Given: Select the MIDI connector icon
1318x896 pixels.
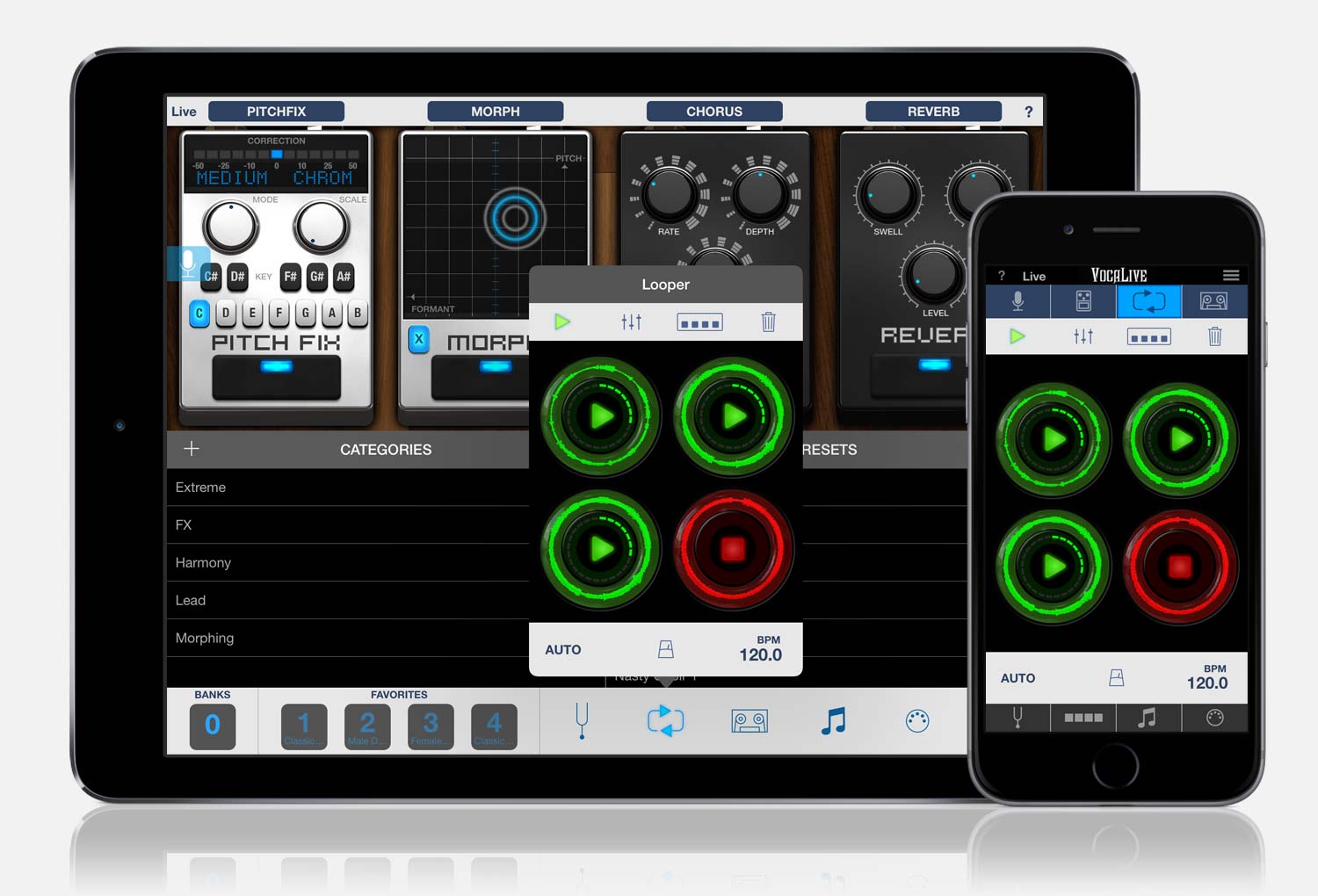Looking at the screenshot, I should 916,720.
